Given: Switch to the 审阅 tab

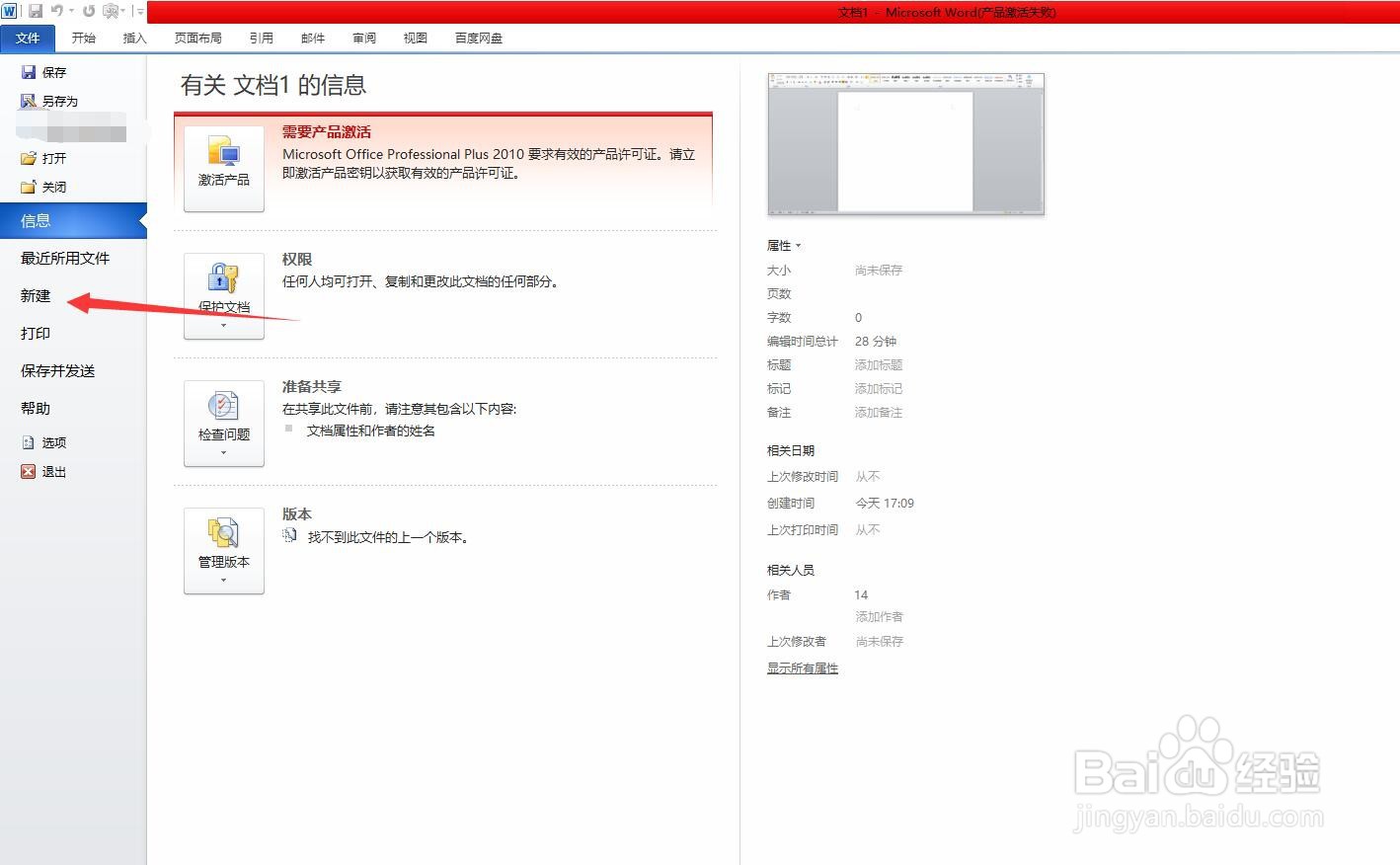Looking at the screenshot, I should [364, 38].
